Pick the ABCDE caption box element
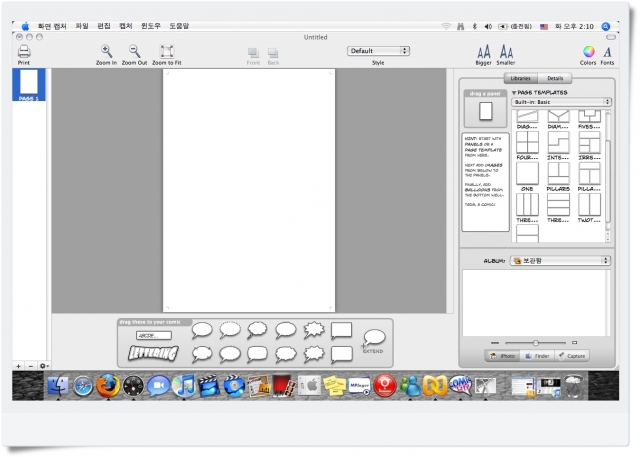This screenshot has height=457, width=640. (x=154, y=335)
